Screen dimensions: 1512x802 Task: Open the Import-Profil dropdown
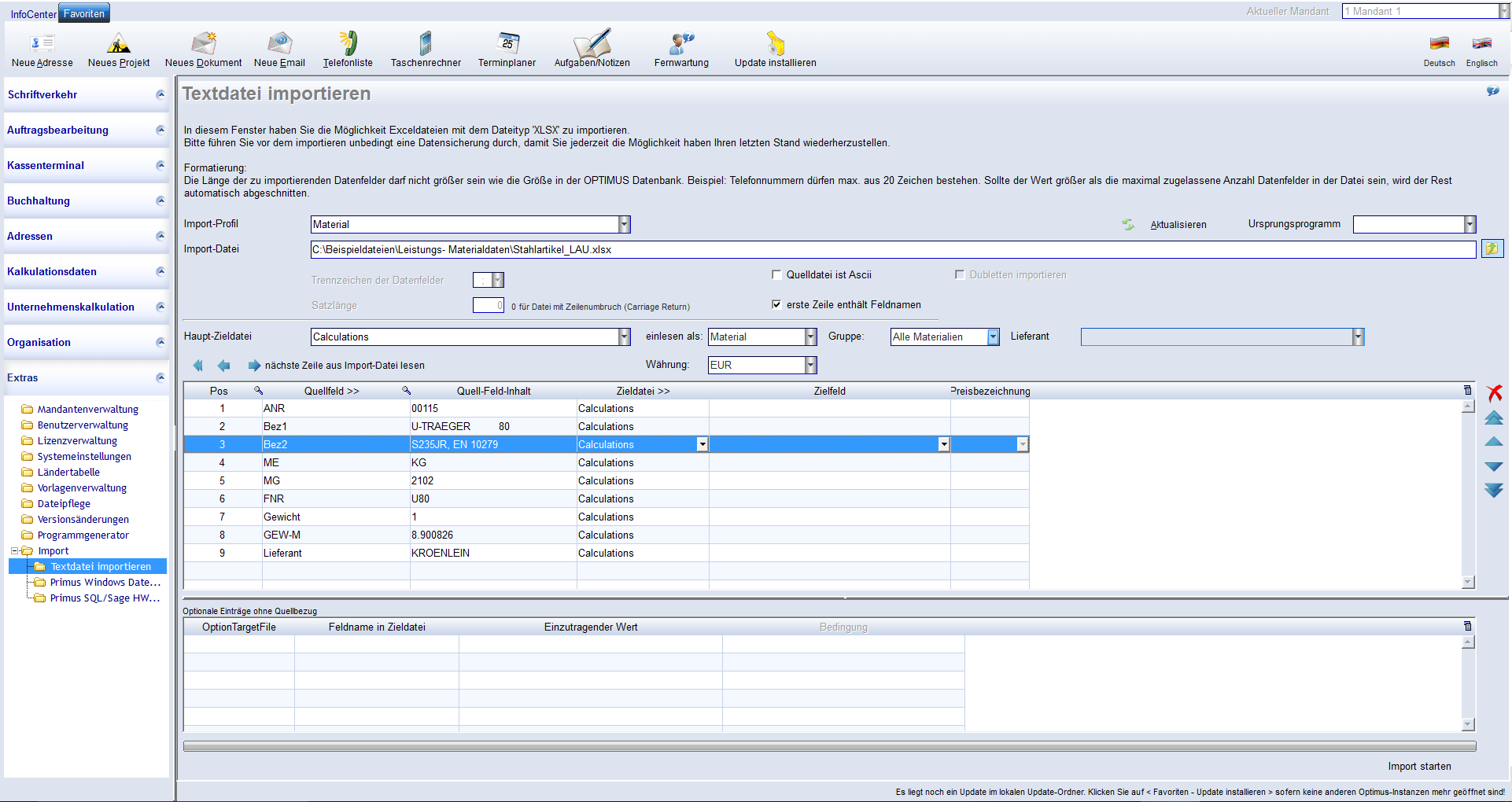pyautogui.click(x=624, y=225)
